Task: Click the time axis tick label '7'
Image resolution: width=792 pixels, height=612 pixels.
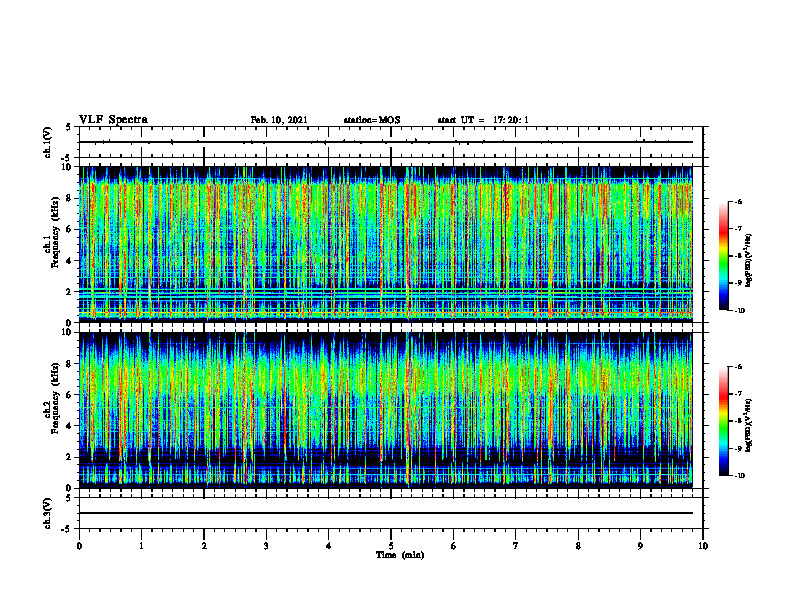Action: (x=516, y=546)
